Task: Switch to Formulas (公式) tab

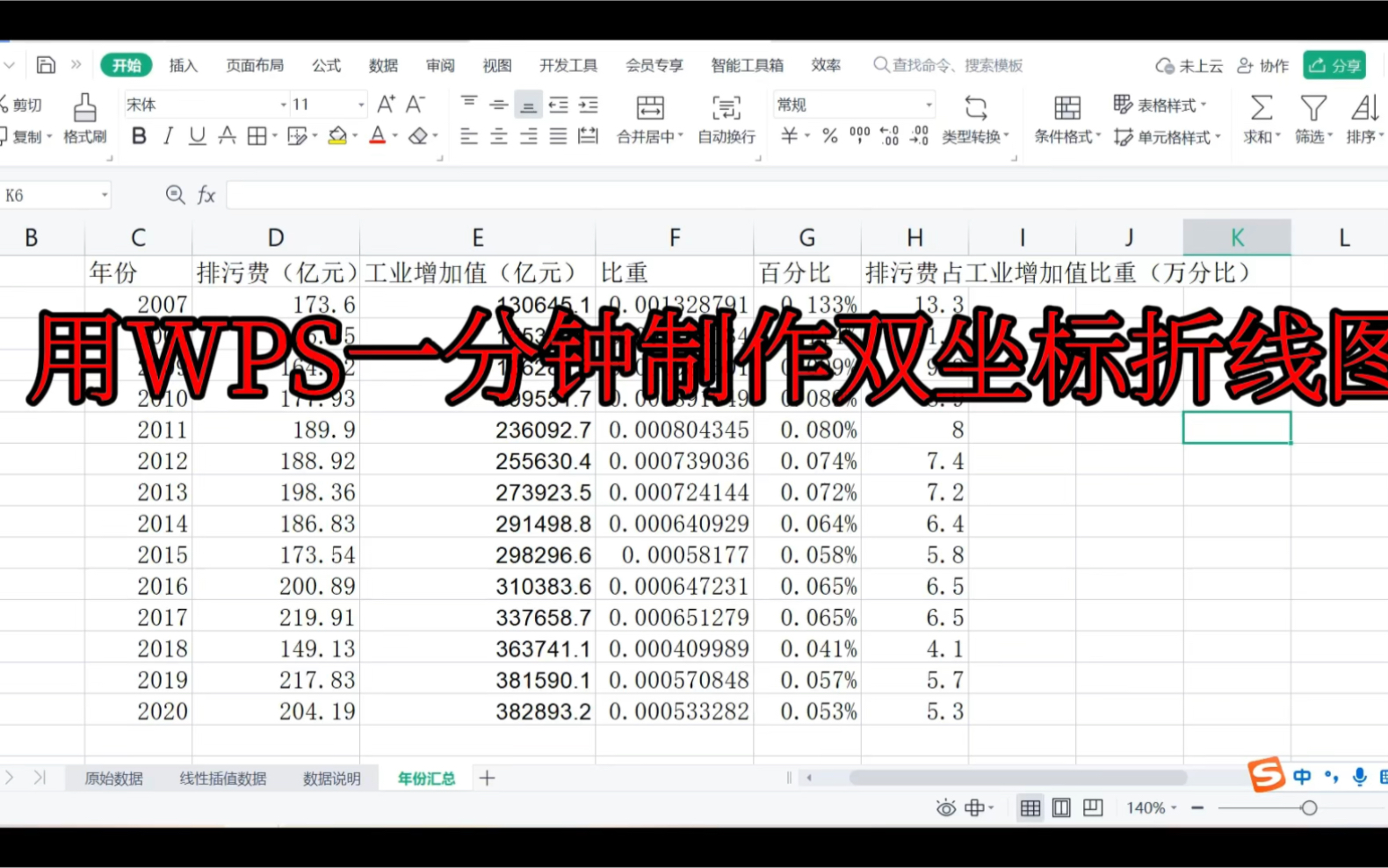Action: click(326, 65)
